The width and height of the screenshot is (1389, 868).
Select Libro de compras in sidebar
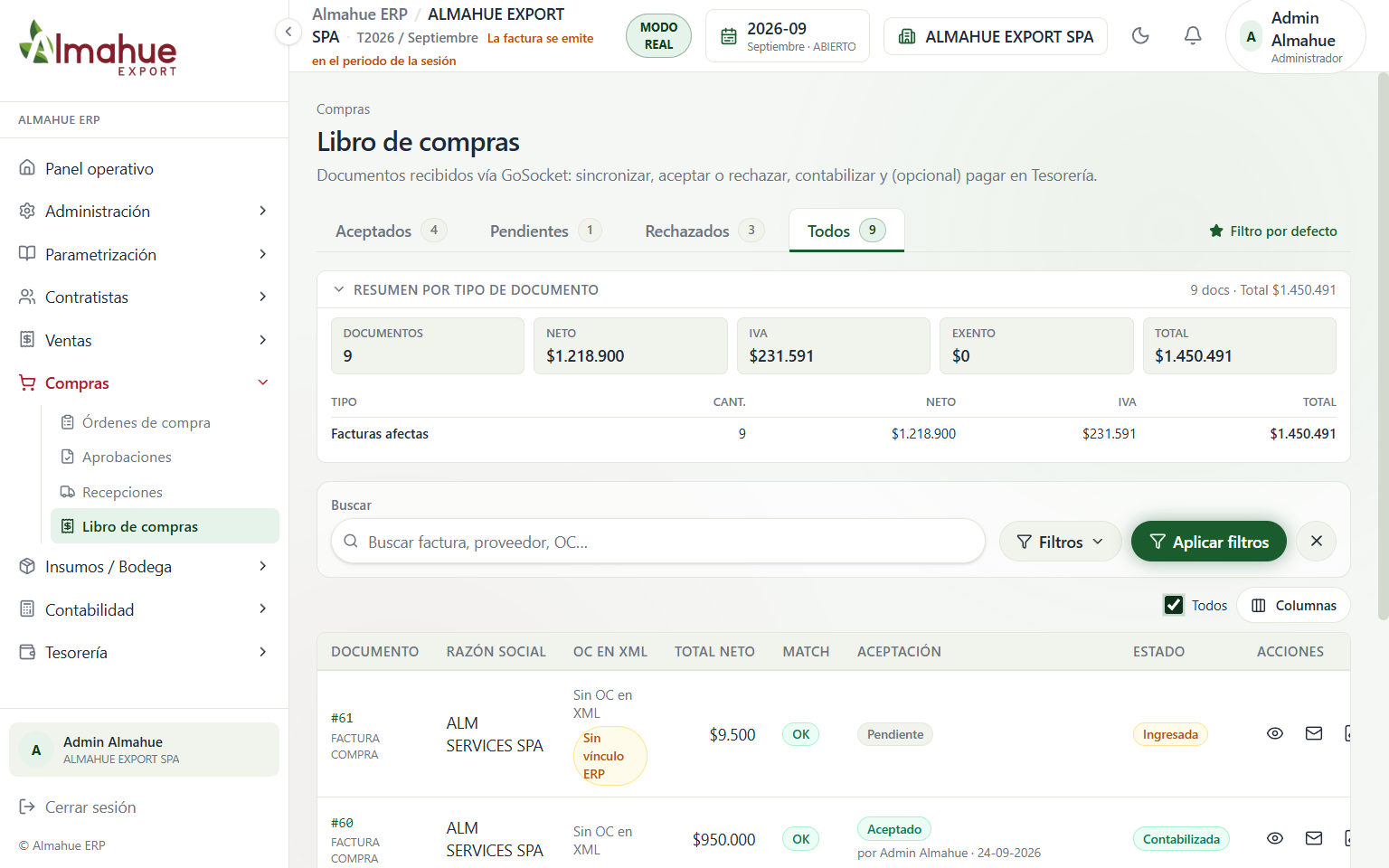tap(165, 526)
